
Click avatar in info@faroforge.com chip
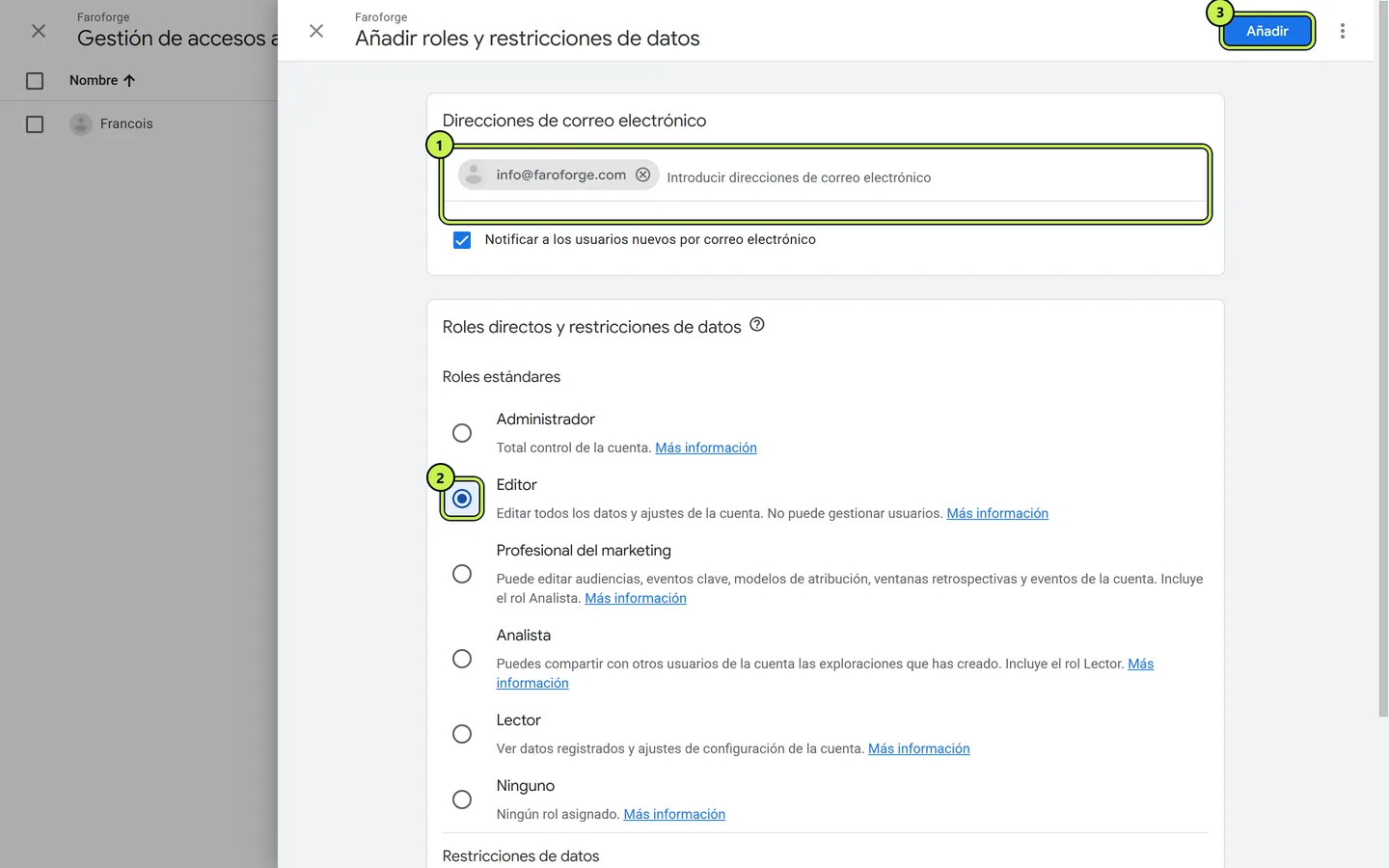click(x=474, y=175)
